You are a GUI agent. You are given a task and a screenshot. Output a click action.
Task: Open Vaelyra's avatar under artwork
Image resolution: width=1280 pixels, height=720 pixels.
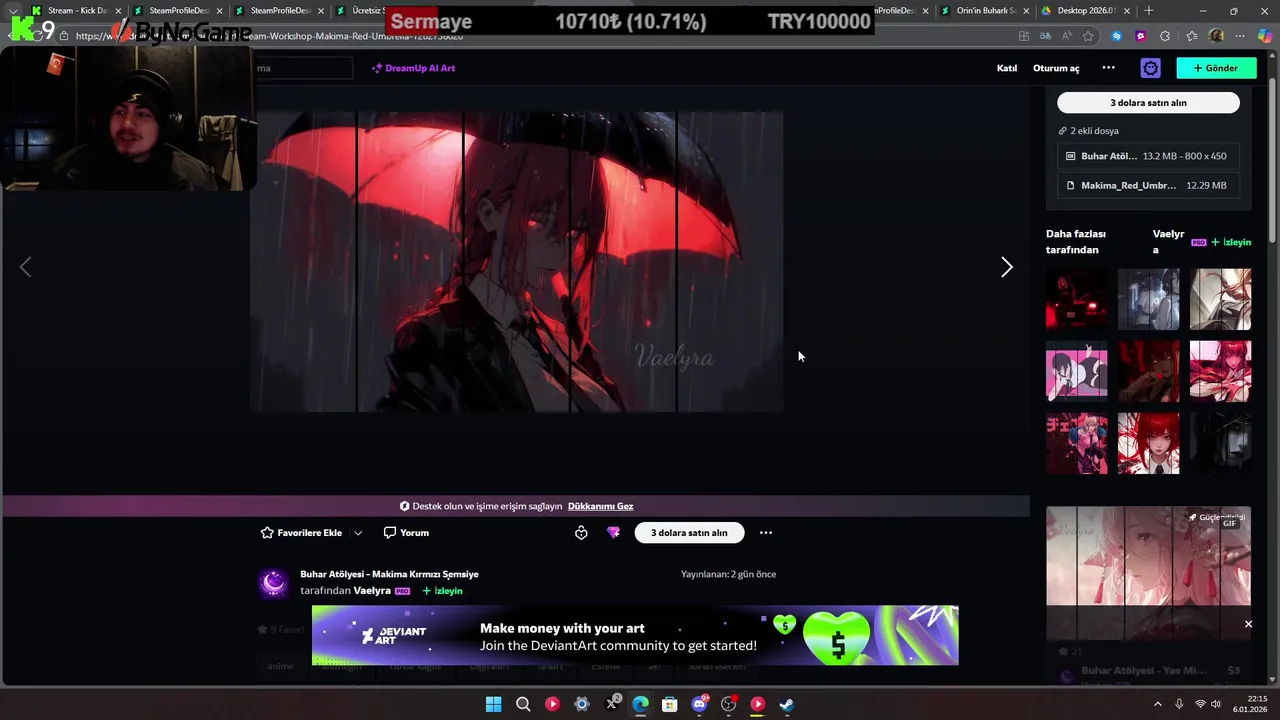point(274,583)
